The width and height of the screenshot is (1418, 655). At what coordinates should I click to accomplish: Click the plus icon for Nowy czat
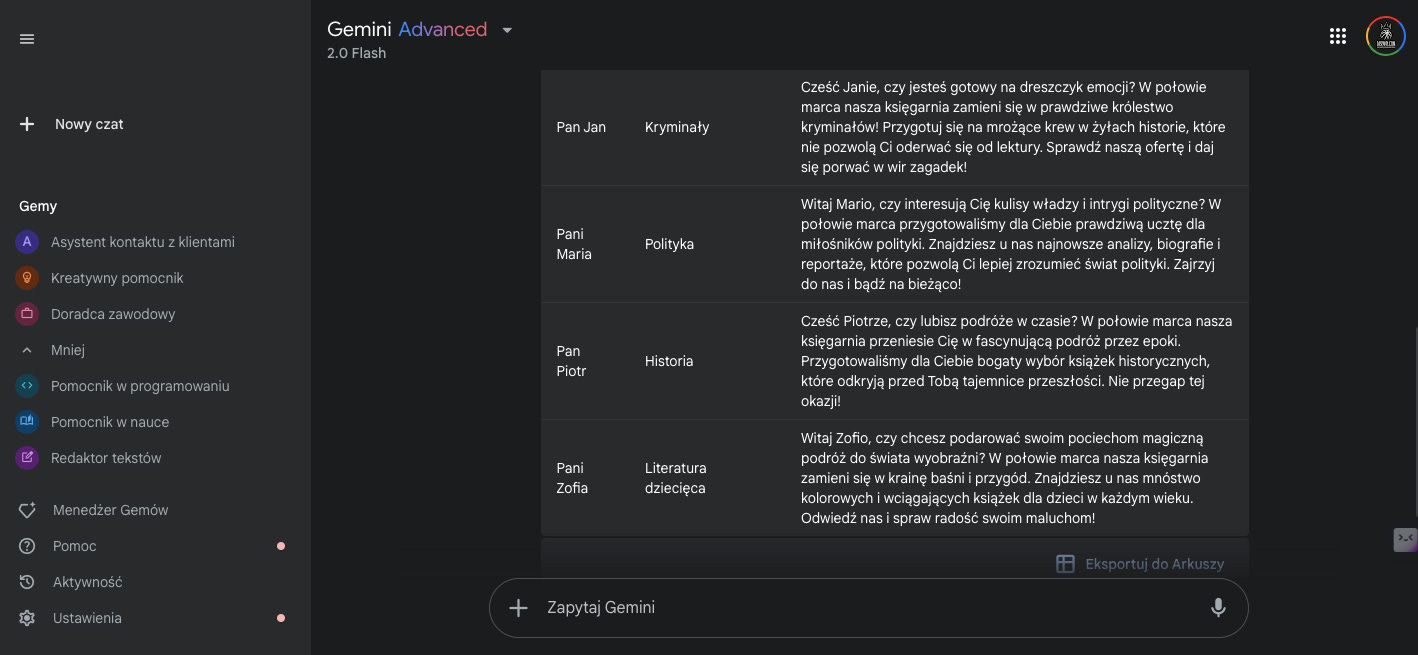pos(27,124)
